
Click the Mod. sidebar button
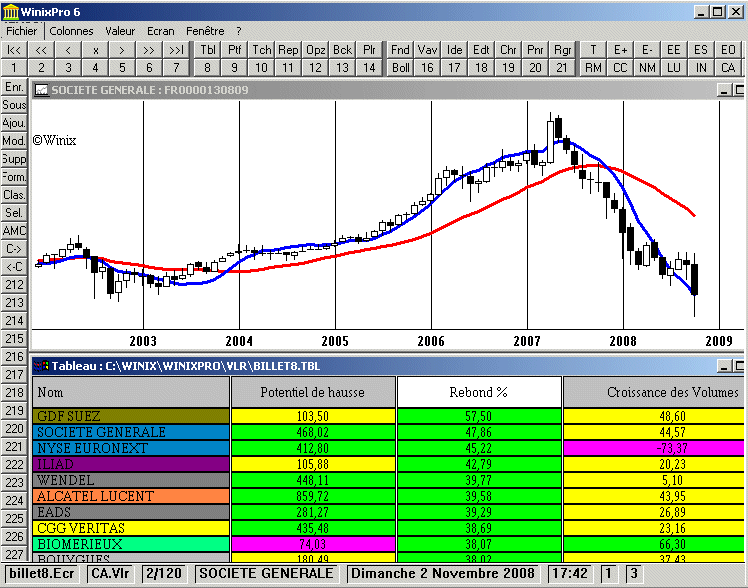pos(14,141)
